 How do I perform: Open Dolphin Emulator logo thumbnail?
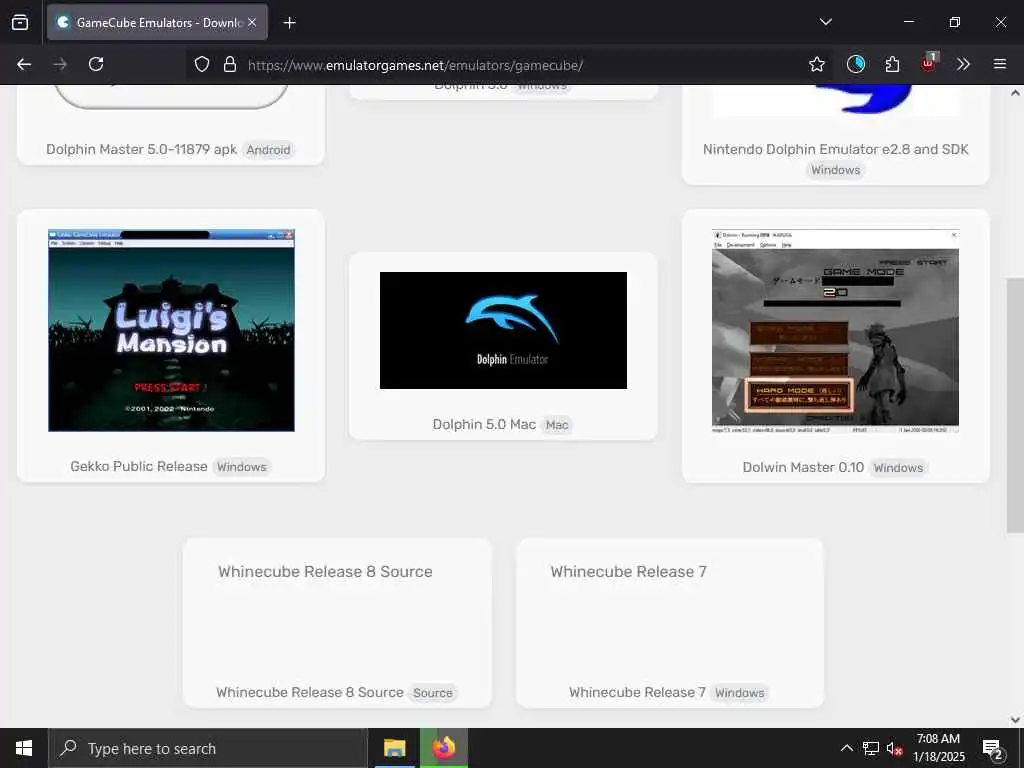point(503,330)
